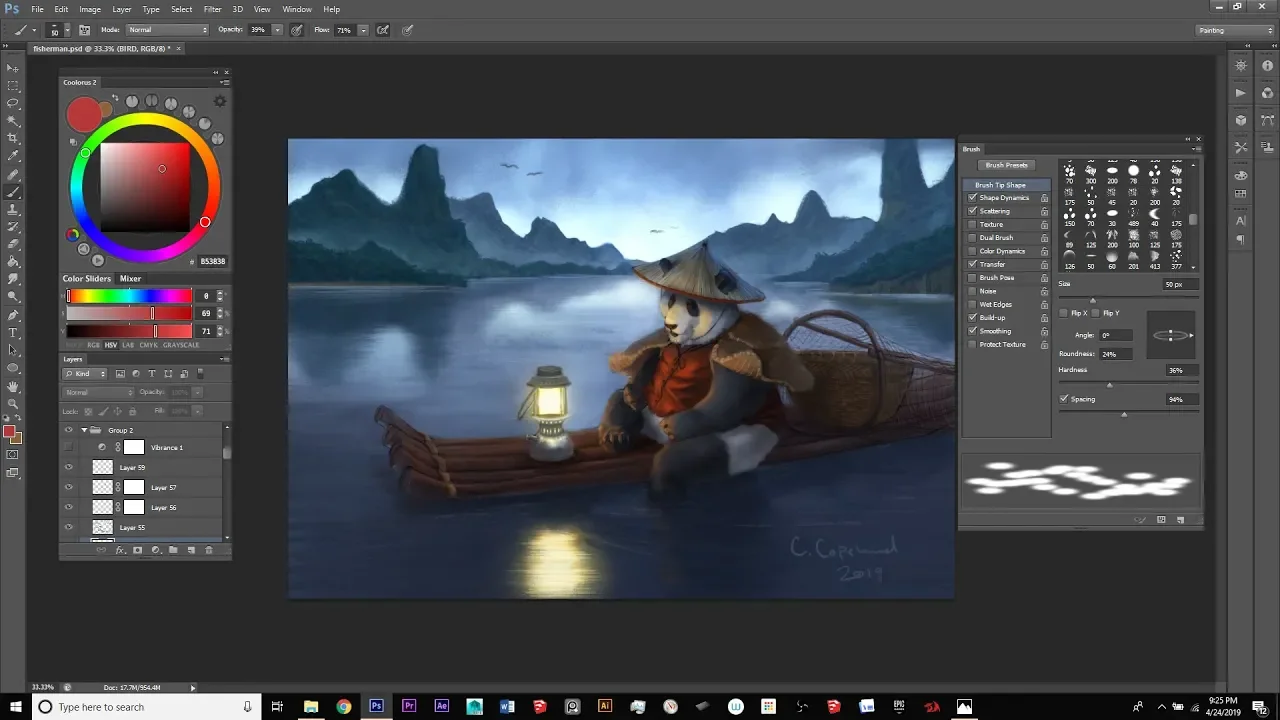Select Brush Tip Shape section

pos(1006,185)
